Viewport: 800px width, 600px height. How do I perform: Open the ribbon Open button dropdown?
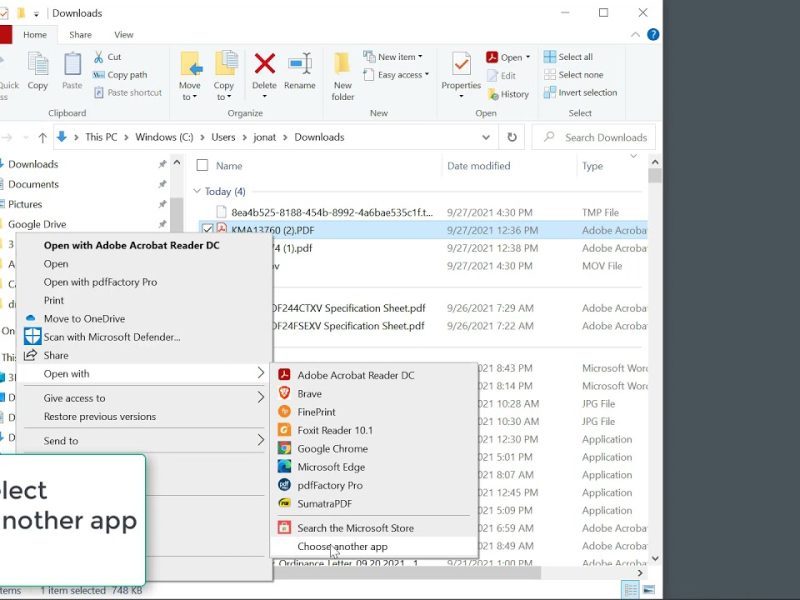pos(528,57)
